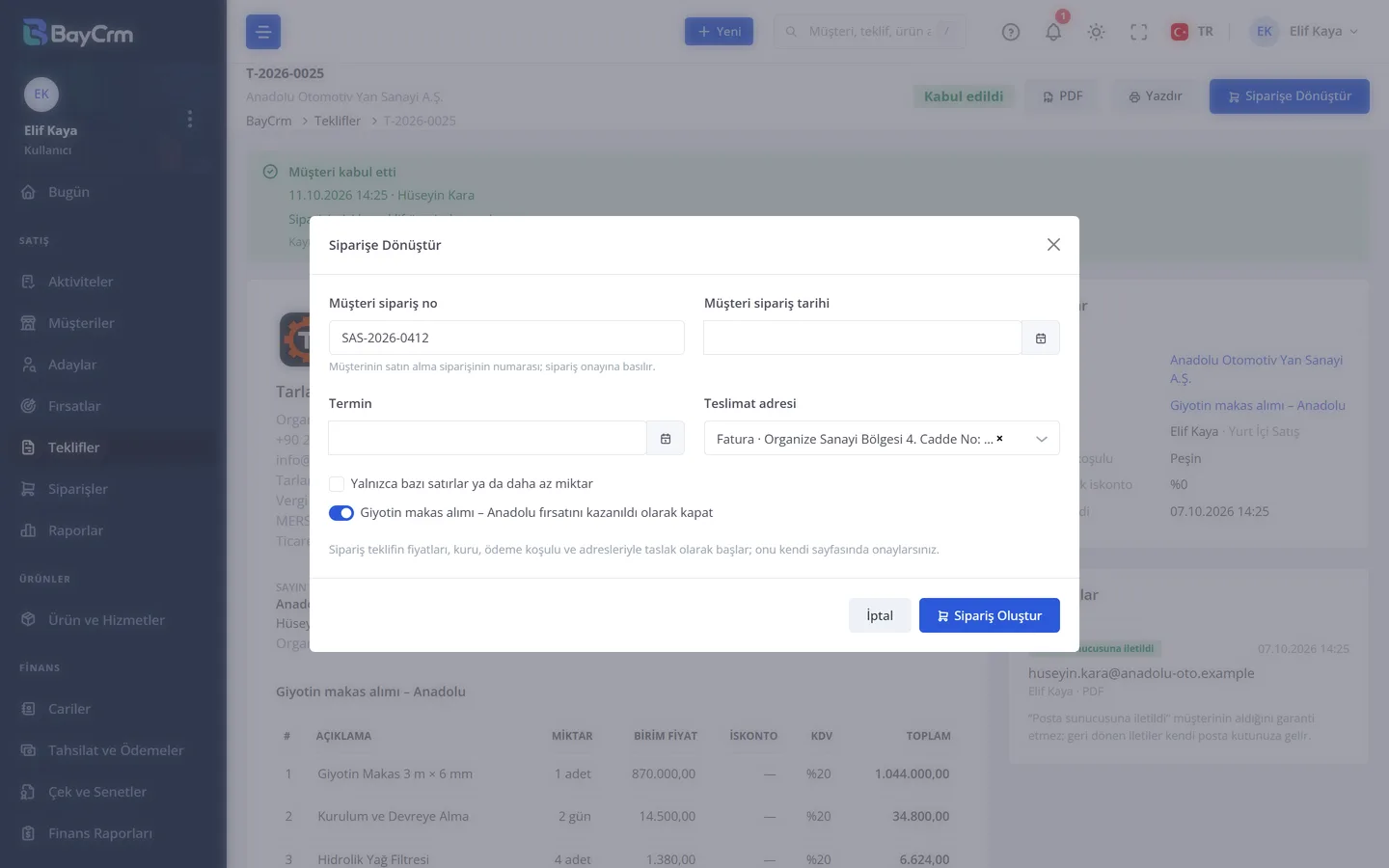Open calendar for Müşteri sipariş tarihi
1389x868 pixels.
1041,339
